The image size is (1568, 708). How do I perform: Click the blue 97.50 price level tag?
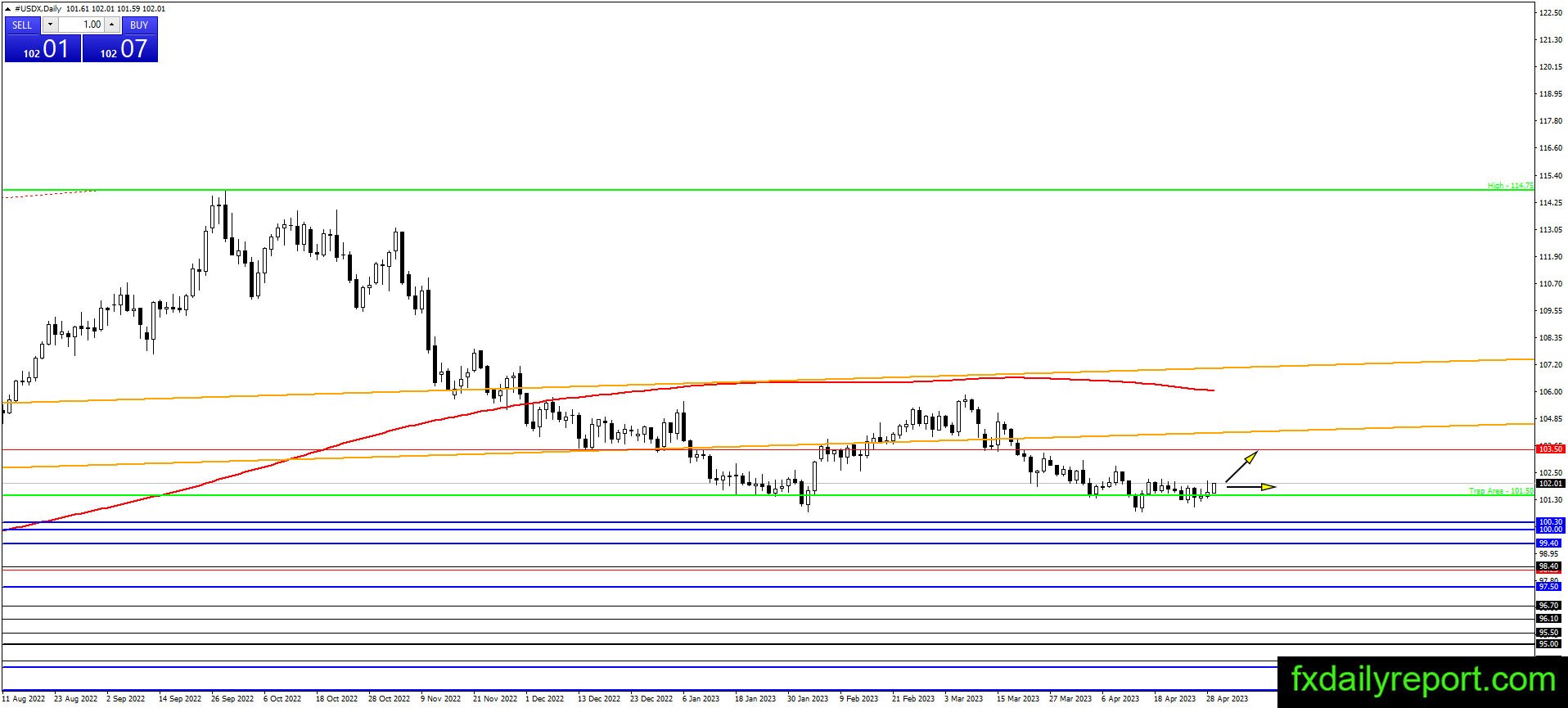coord(1549,587)
